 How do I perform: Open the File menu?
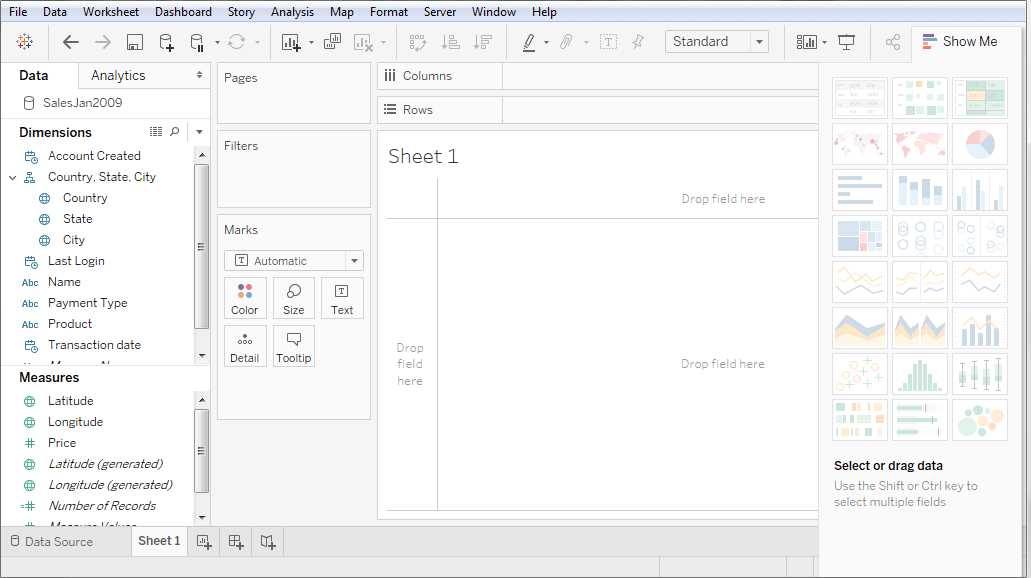click(x=18, y=12)
